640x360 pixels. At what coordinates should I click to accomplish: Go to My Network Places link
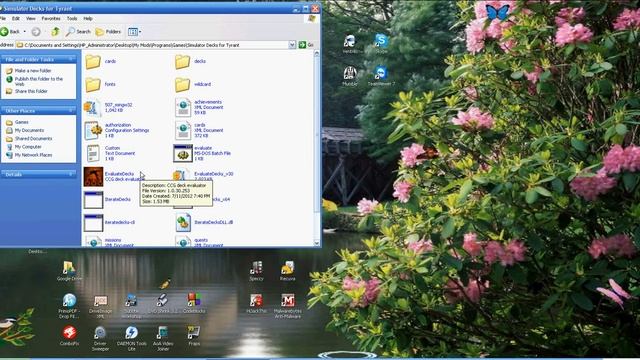click(x=33, y=155)
